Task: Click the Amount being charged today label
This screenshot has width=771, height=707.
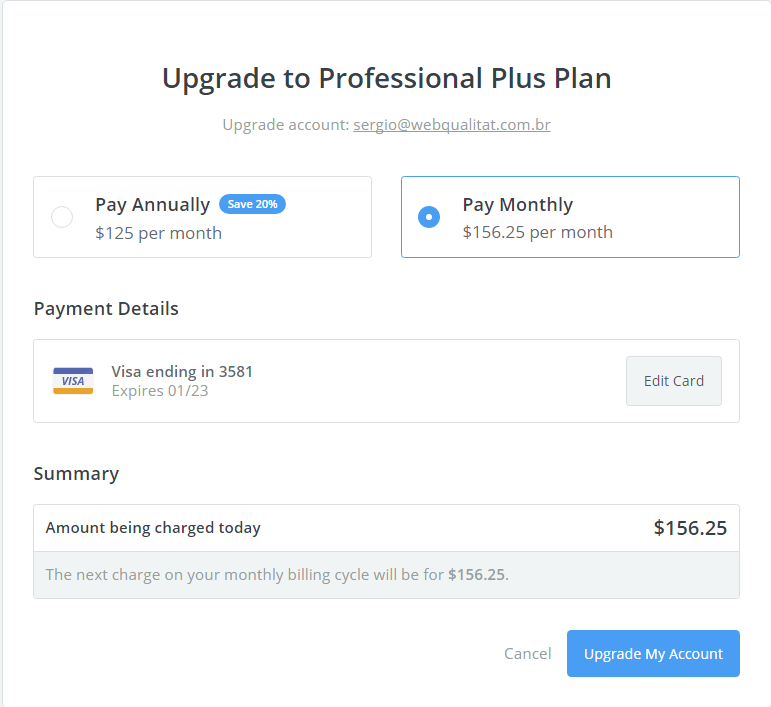Action: pyautogui.click(x=153, y=528)
